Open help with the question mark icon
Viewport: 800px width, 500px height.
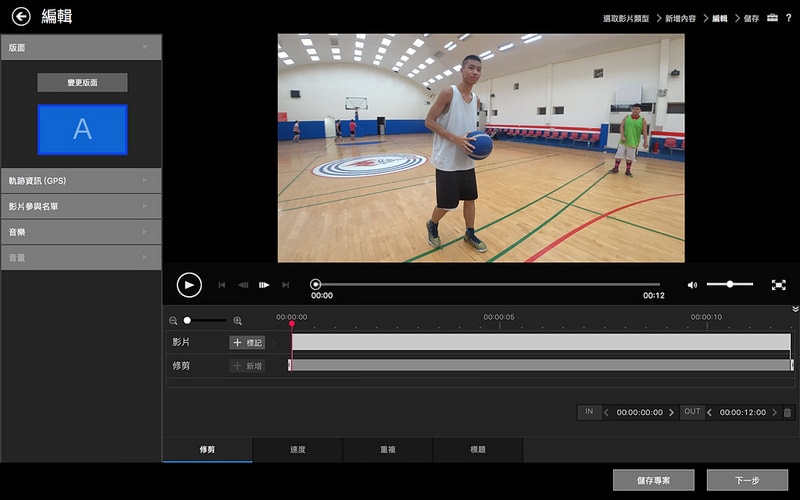point(789,18)
